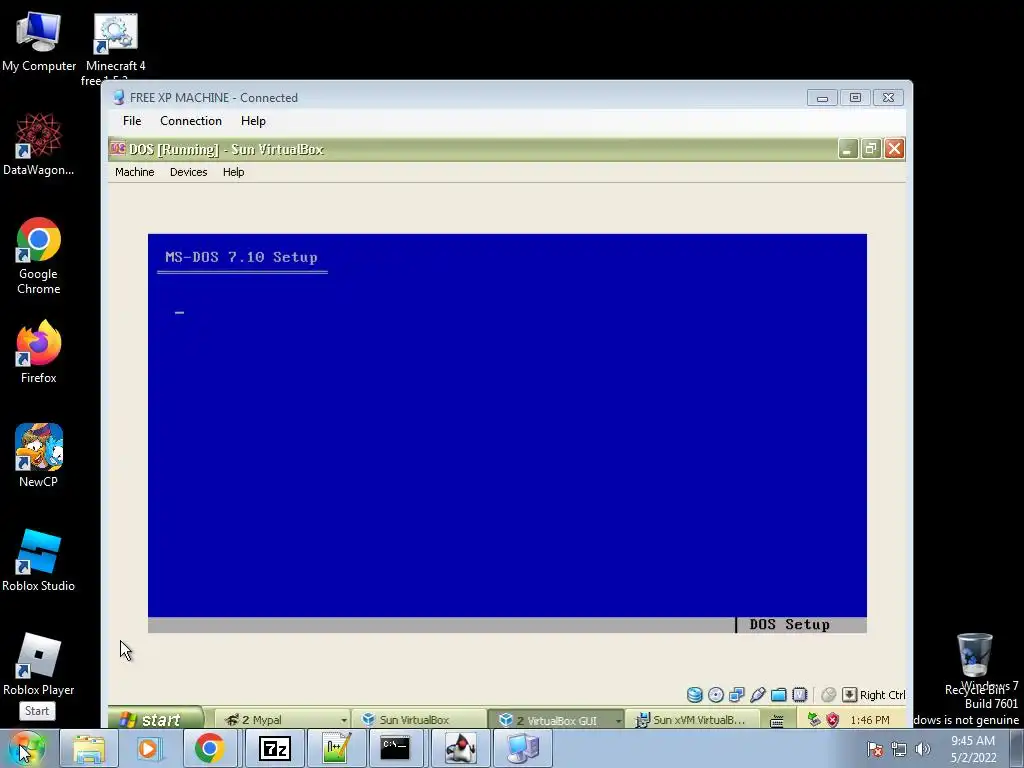1024x768 pixels.
Task: Restore the DOS VirtualBox window size
Action: [871, 149]
